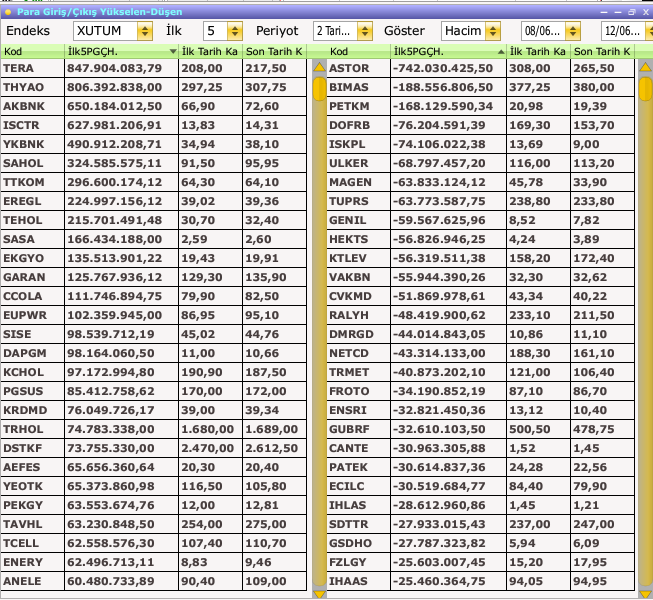The height and width of the screenshot is (600, 653).
Task: Select the TTKOM row code
Action: pos(23,182)
